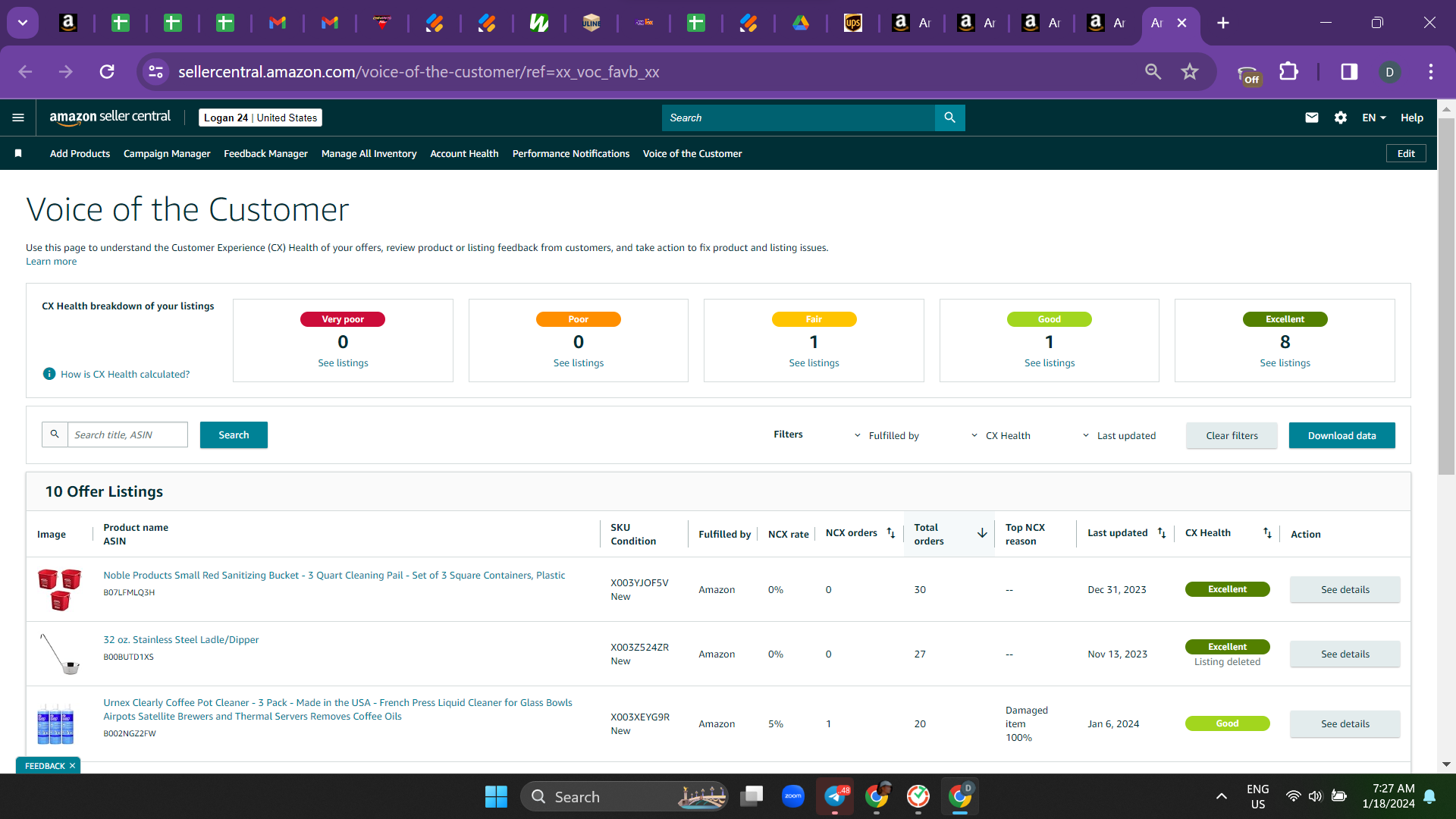Click page vertical scrollbar thumb
This screenshot has width=1456, height=819.
[x=1446, y=296]
